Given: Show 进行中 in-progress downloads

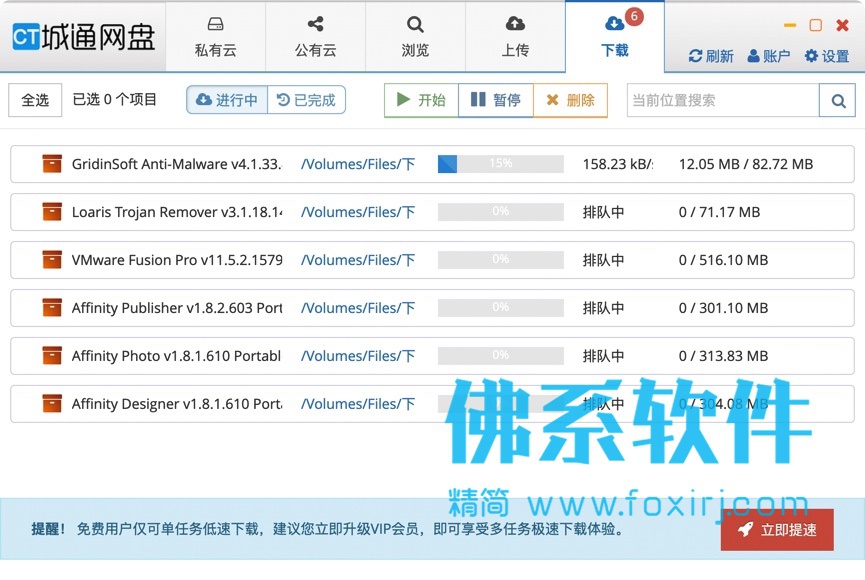Looking at the screenshot, I should pyautogui.click(x=227, y=100).
